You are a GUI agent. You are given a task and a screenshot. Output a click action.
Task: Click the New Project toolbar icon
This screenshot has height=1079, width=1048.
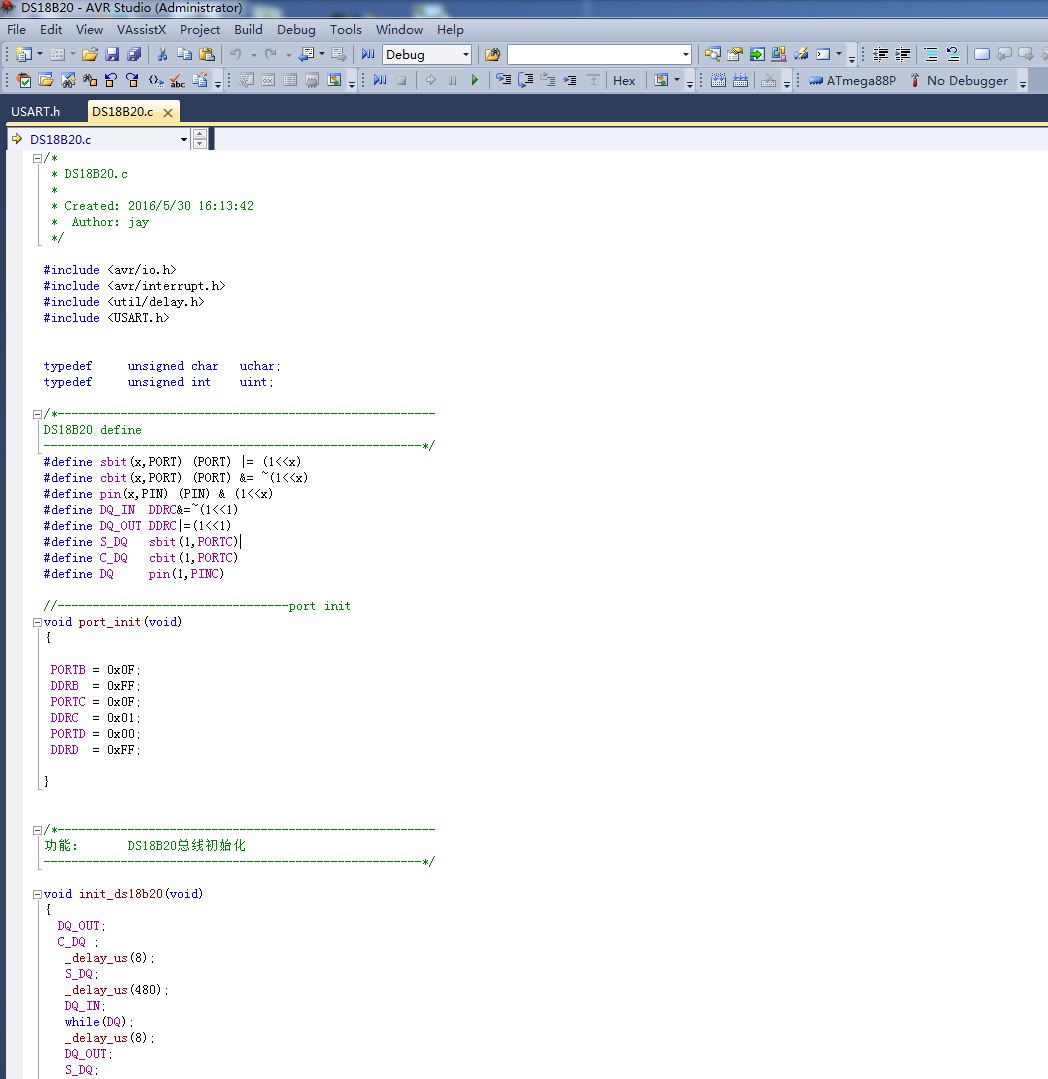24,54
